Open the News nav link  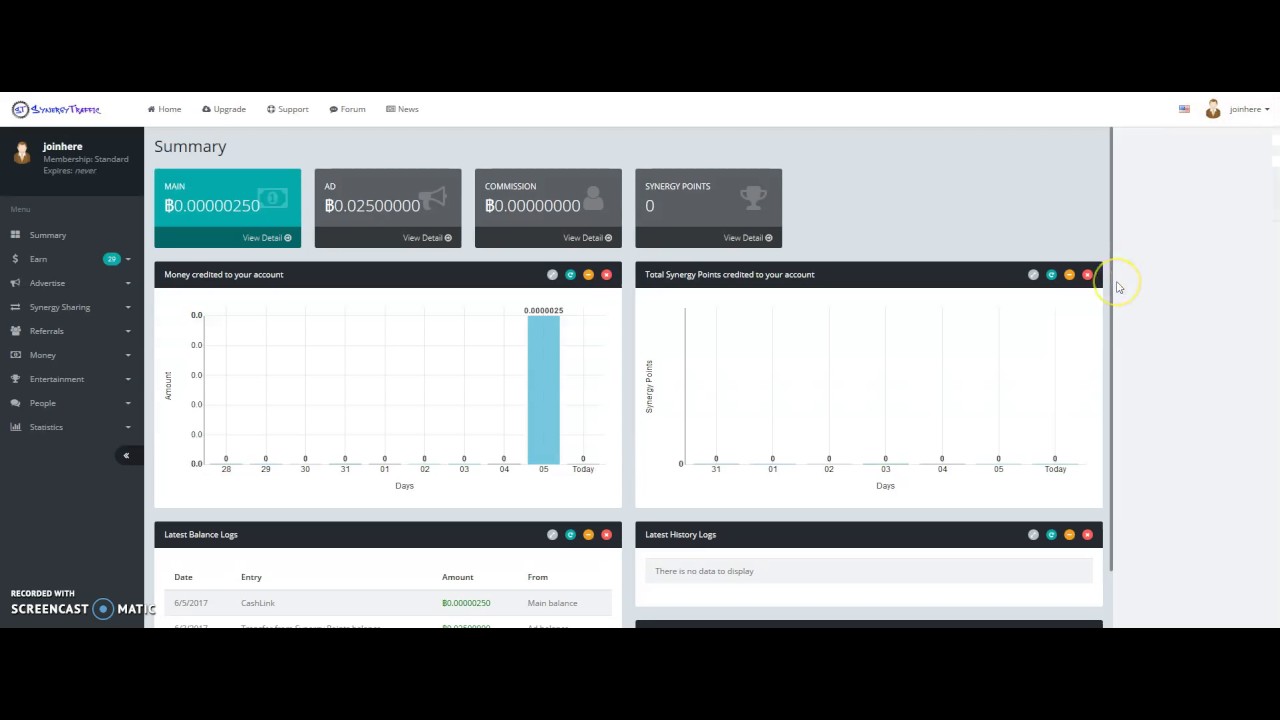pos(402,109)
